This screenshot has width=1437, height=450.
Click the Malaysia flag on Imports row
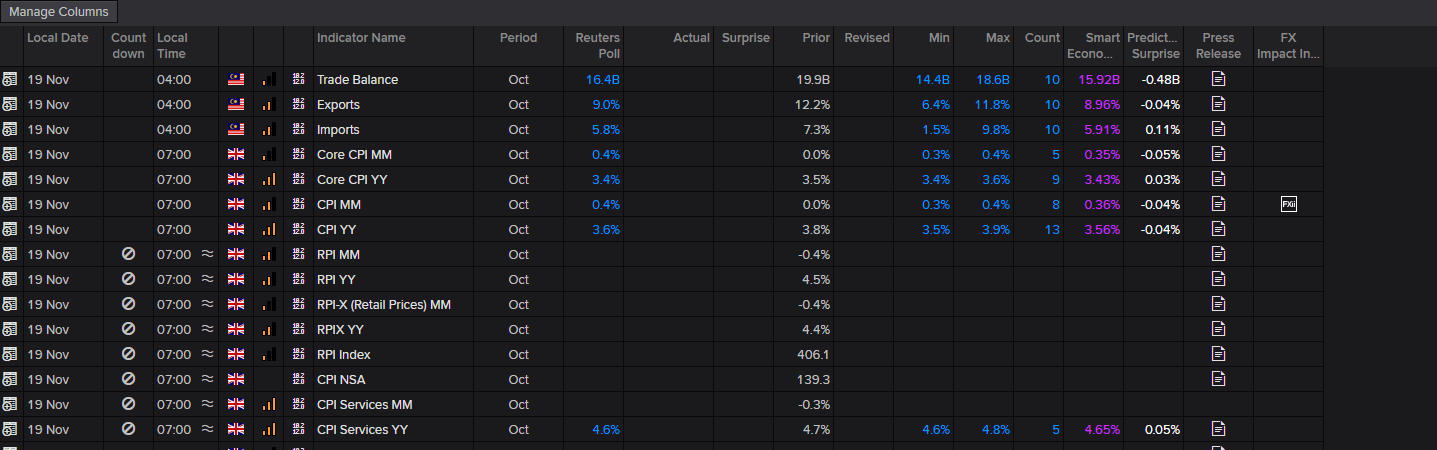[x=236, y=129]
